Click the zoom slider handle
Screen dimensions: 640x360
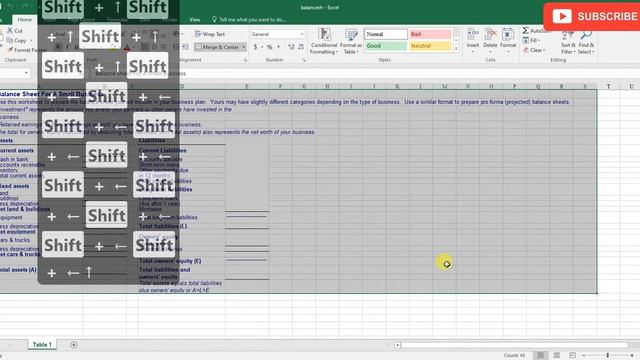(x=608, y=356)
